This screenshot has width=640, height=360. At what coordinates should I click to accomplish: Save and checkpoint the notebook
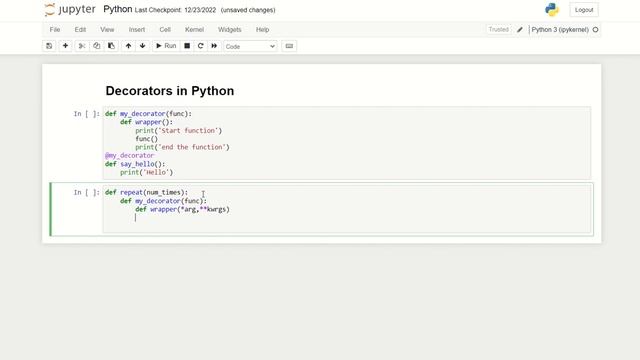(49, 46)
